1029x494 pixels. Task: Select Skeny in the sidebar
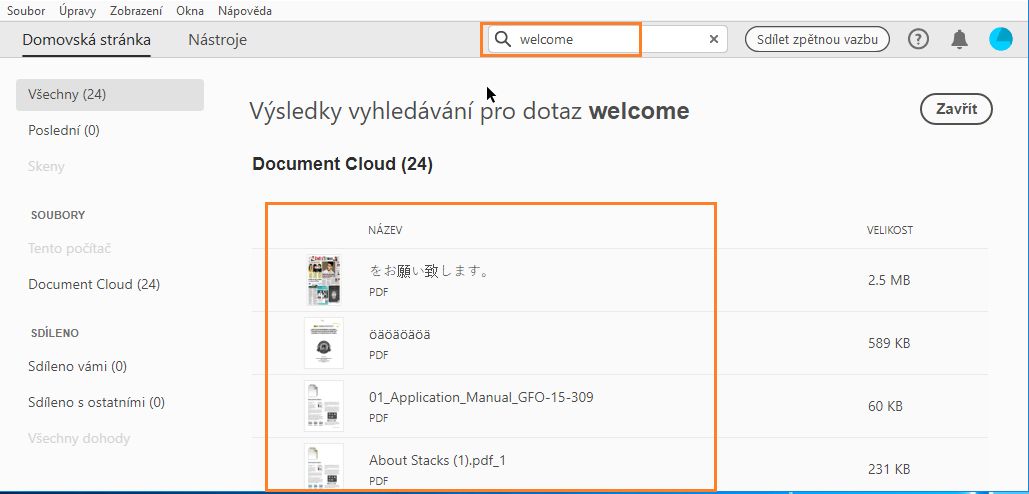[x=47, y=167]
